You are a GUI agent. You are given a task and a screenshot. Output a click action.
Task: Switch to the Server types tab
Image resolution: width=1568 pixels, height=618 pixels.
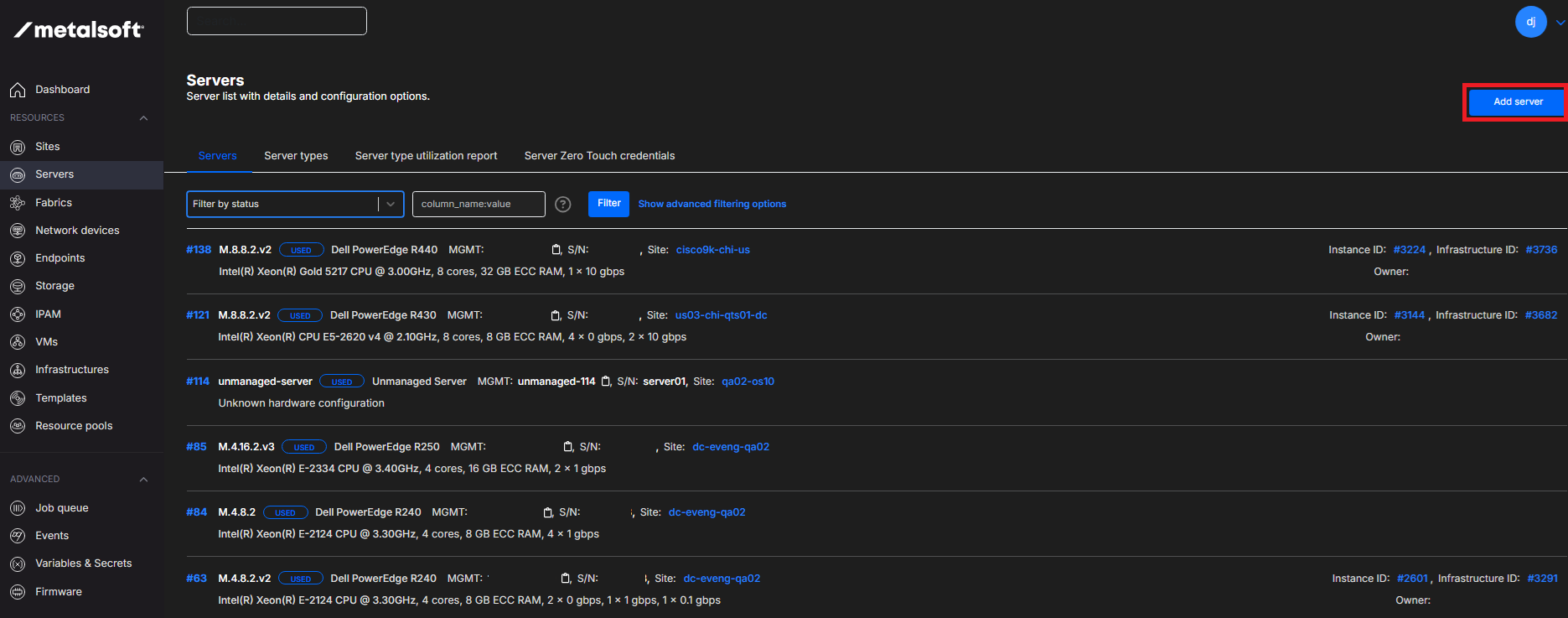pyautogui.click(x=296, y=156)
